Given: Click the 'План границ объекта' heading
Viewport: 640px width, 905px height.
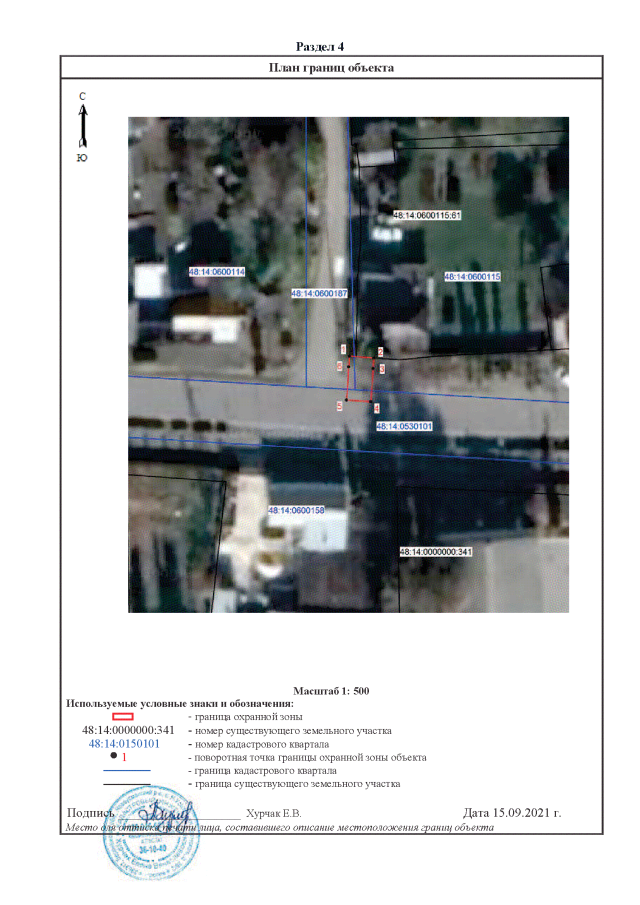Looking at the screenshot, I should point(332,68).
